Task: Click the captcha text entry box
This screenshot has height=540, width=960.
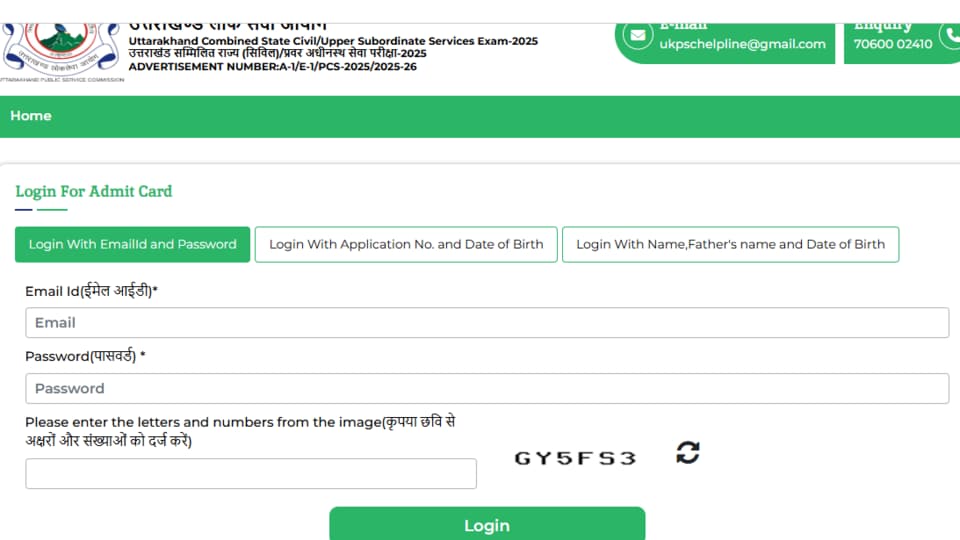Action: [x=251, y=473]
